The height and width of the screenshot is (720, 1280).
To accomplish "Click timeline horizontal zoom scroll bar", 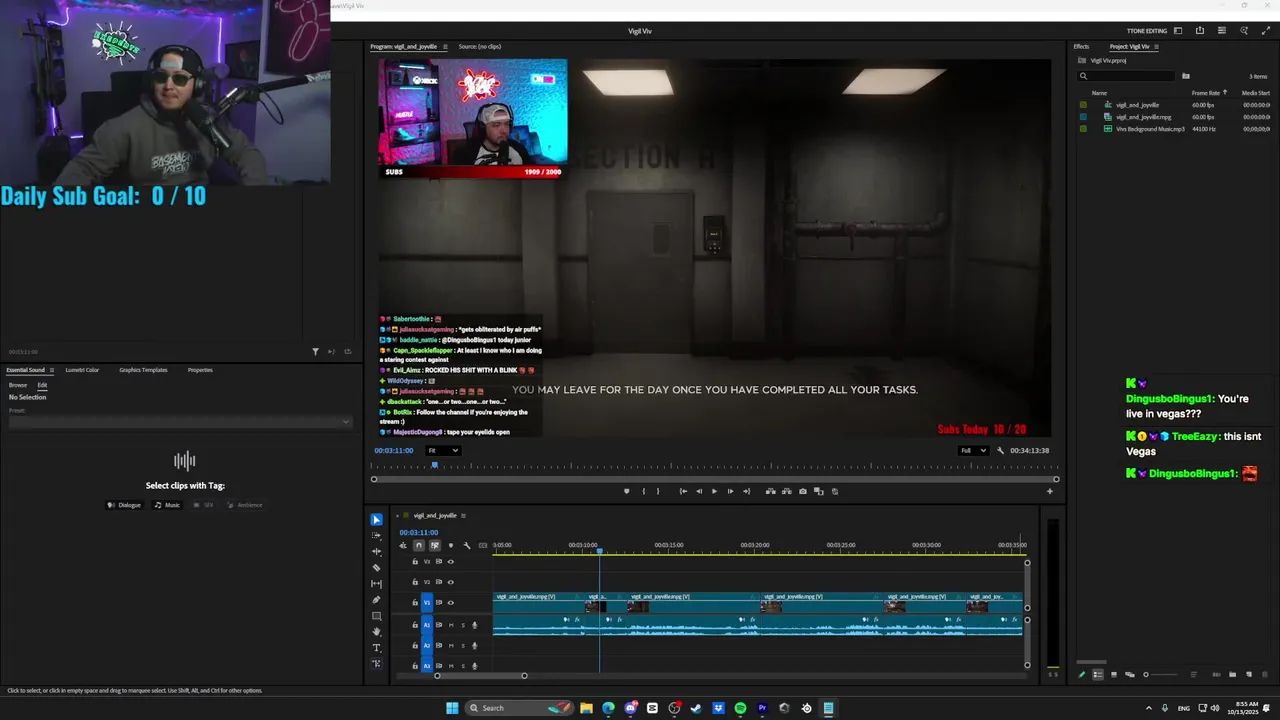I will pos(480,676).
